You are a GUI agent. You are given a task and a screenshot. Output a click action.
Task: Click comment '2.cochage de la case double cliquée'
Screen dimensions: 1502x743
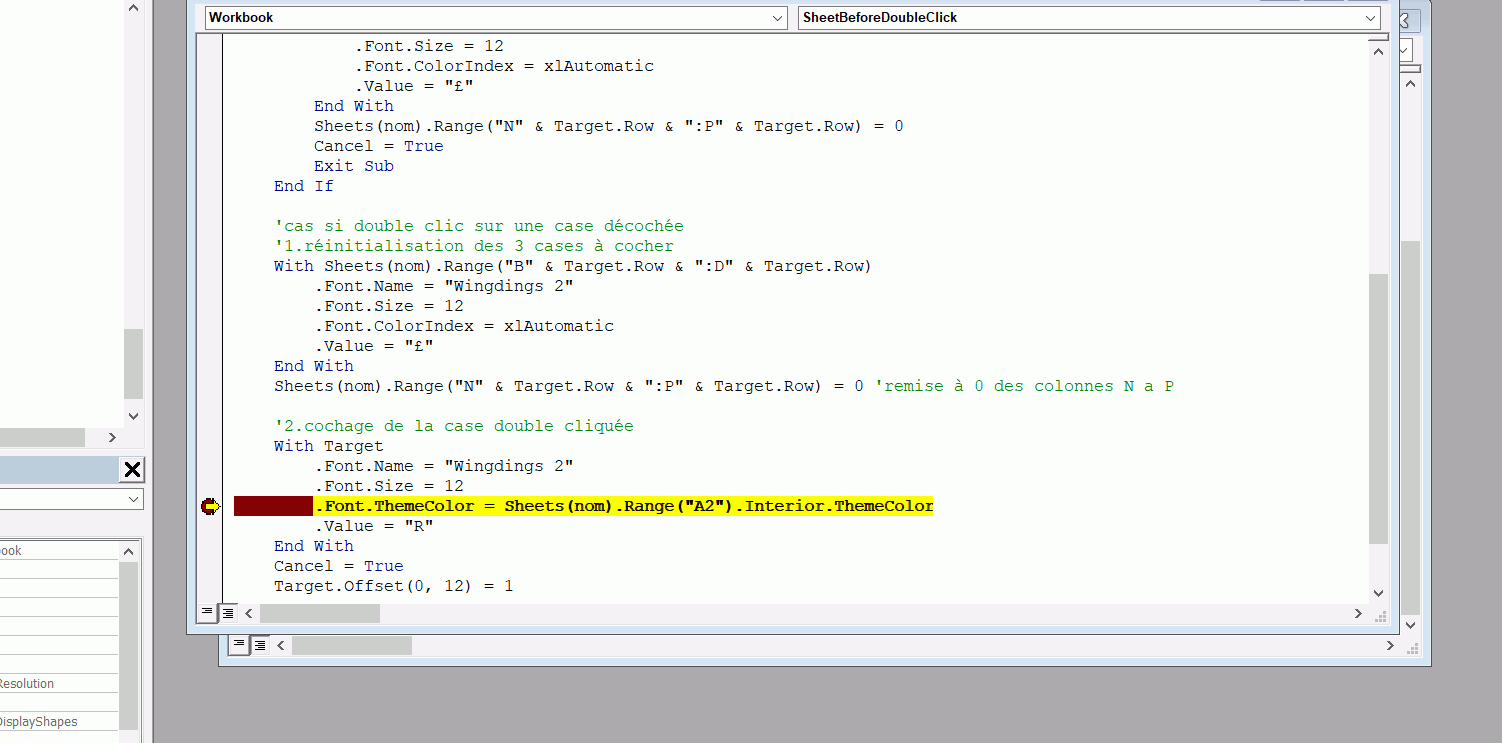(x=454, y=426)
